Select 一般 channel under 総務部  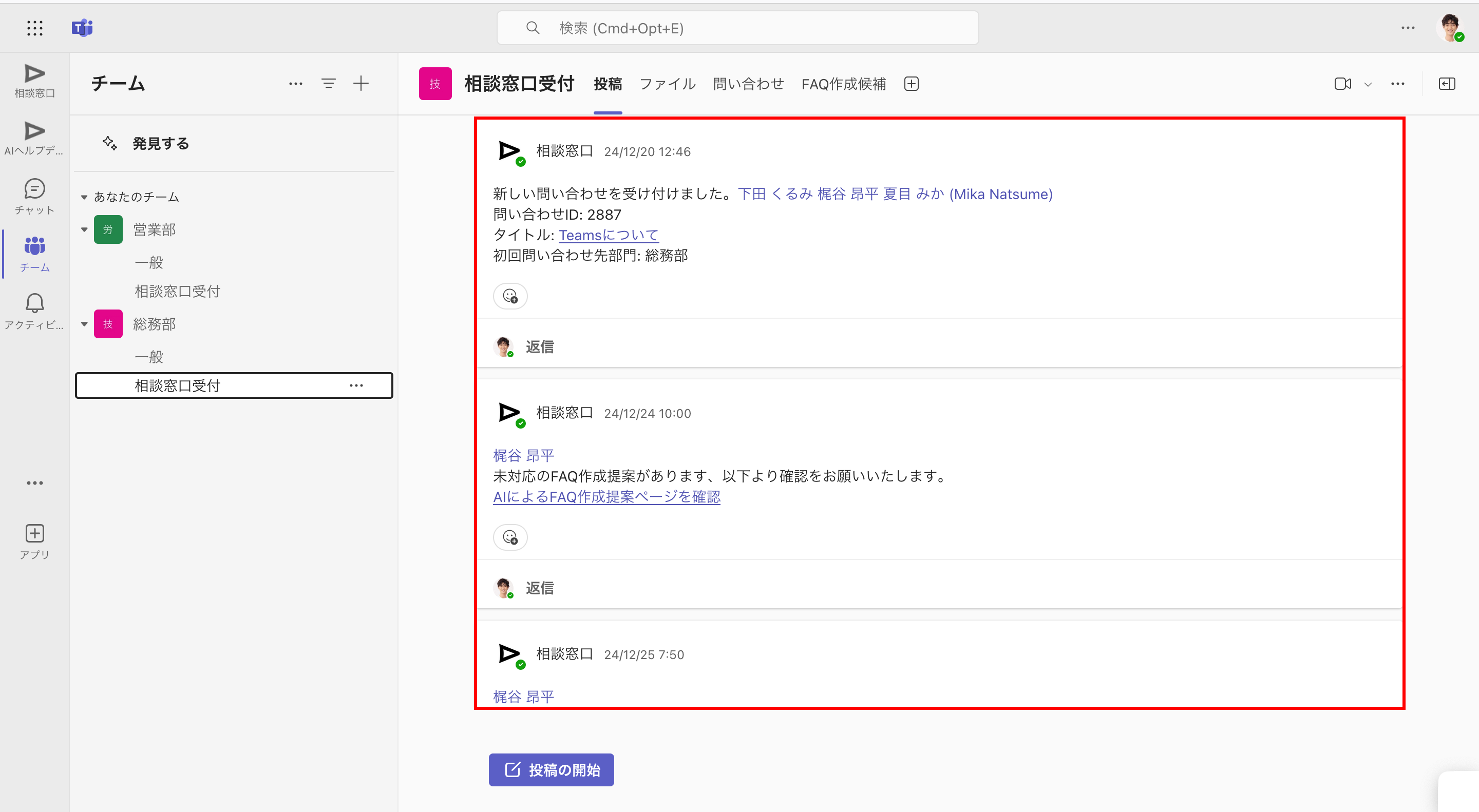coord(149,357)
